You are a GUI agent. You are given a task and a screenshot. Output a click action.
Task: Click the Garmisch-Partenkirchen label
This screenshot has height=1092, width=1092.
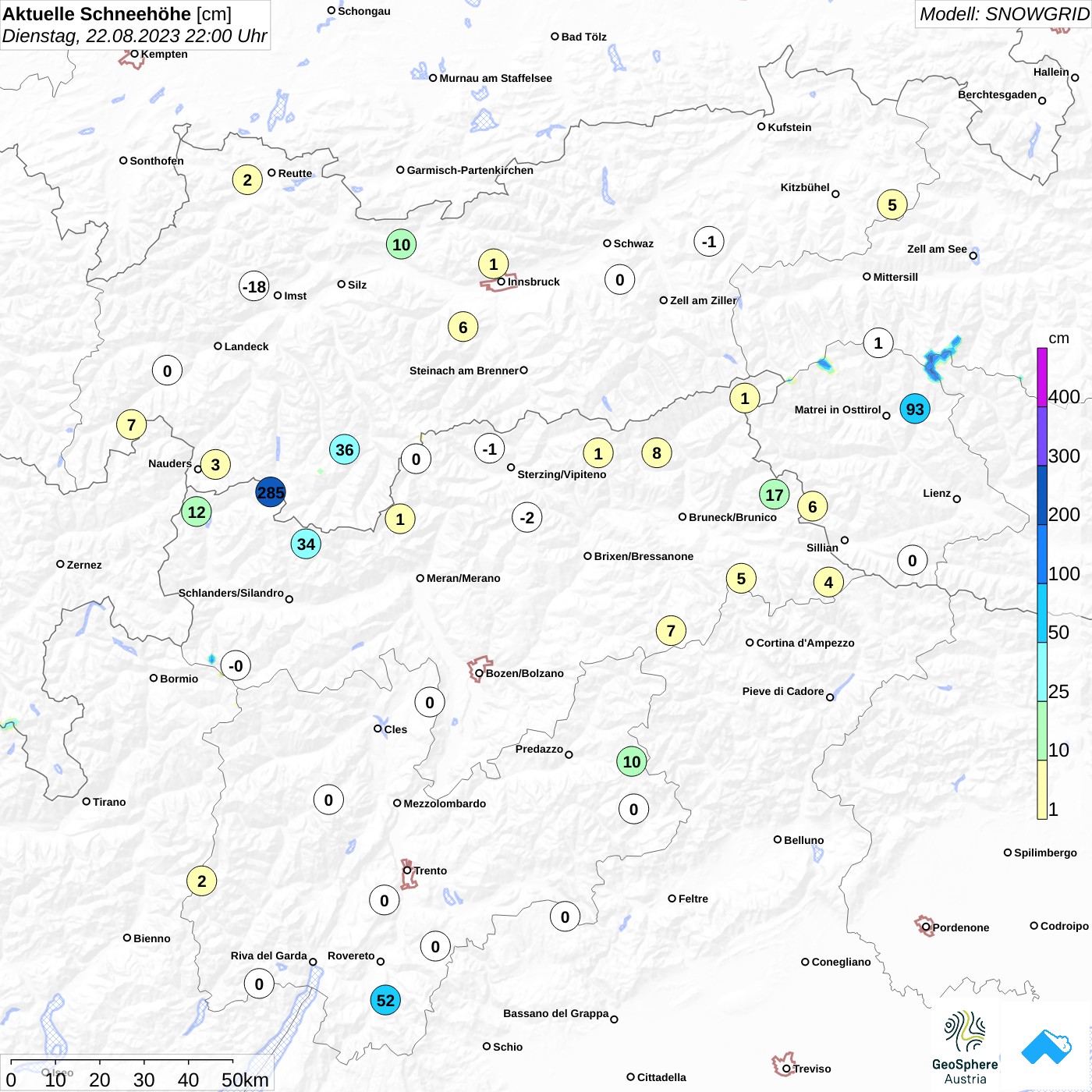(470, 170)
